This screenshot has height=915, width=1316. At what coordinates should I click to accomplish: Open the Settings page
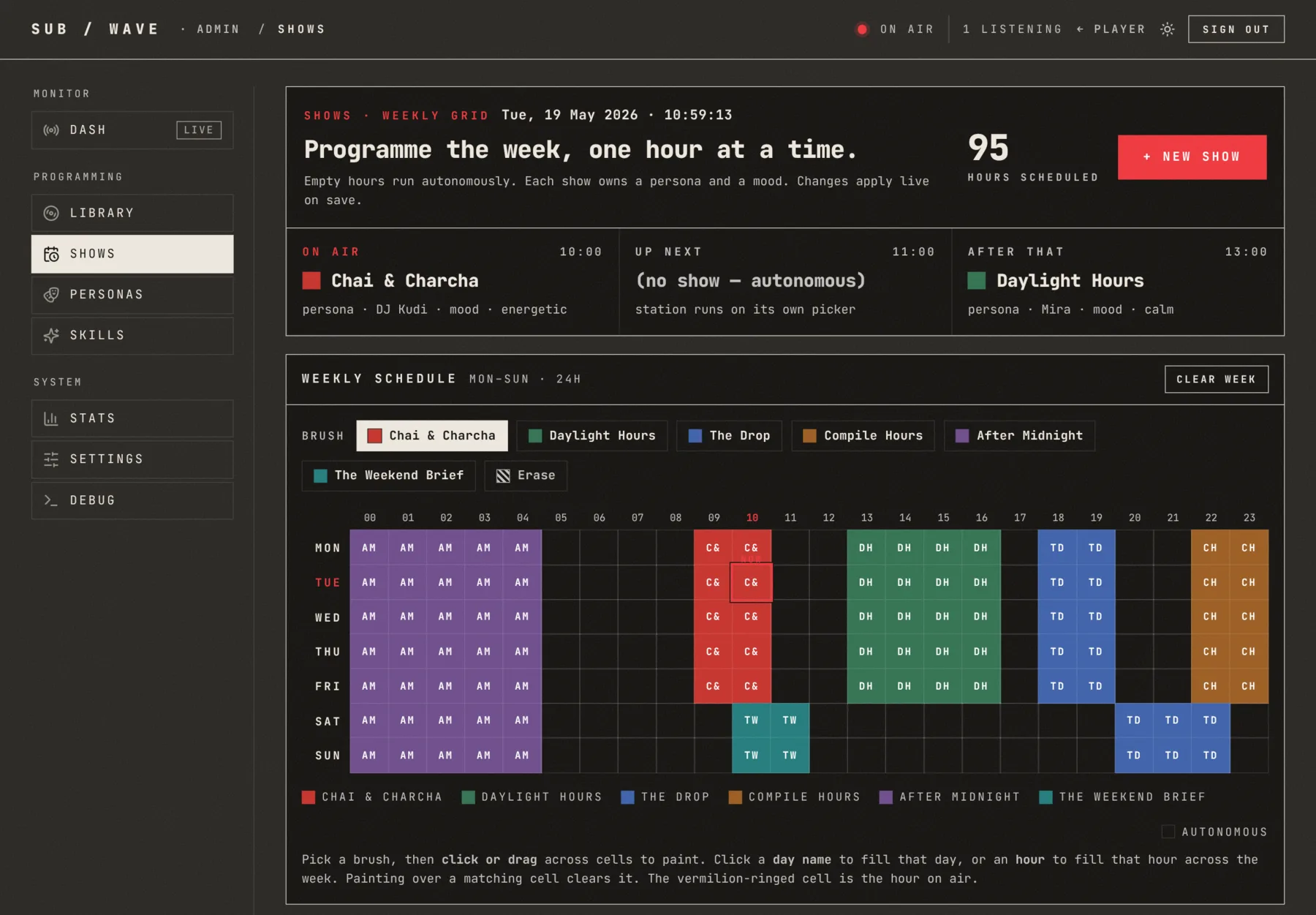click(x=132, y=459)
